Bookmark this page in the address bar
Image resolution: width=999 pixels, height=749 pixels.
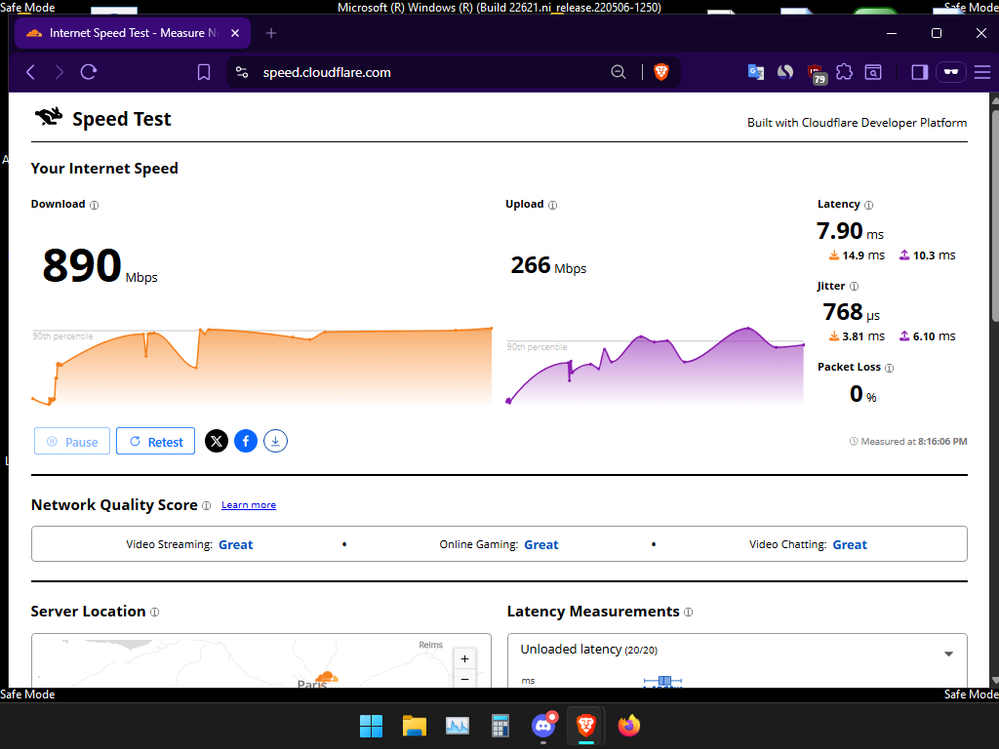coord(204,72)
